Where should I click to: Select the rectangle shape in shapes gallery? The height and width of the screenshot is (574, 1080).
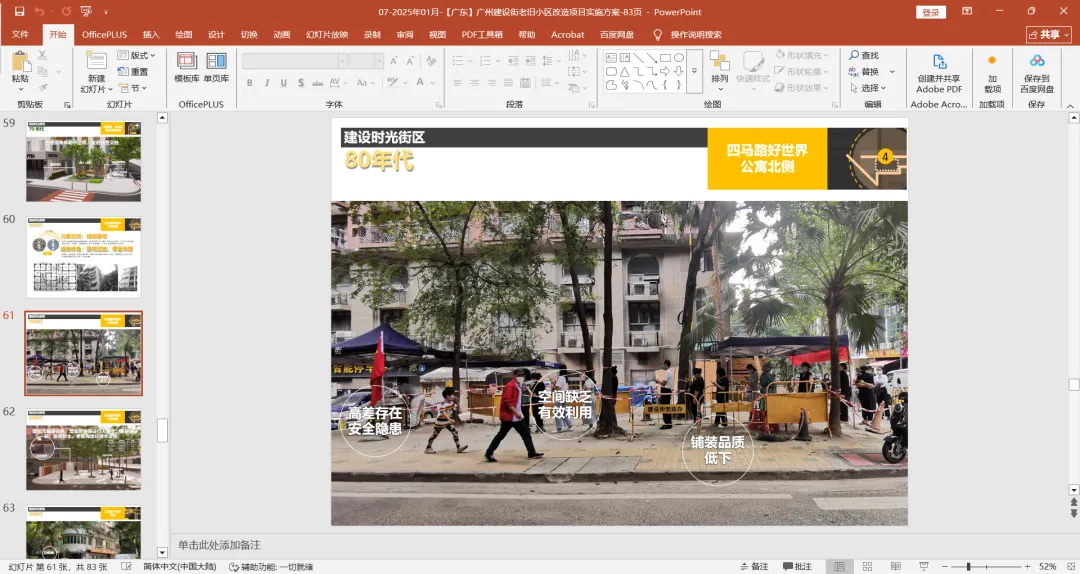coord(665,58)
